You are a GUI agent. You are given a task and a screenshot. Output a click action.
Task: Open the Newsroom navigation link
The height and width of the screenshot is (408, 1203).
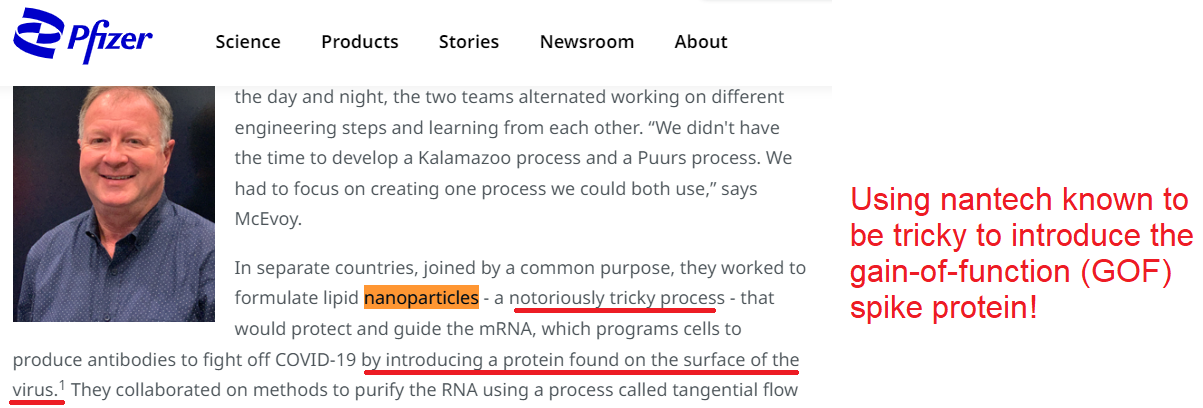pyautogui.click(x=587, y=42)
